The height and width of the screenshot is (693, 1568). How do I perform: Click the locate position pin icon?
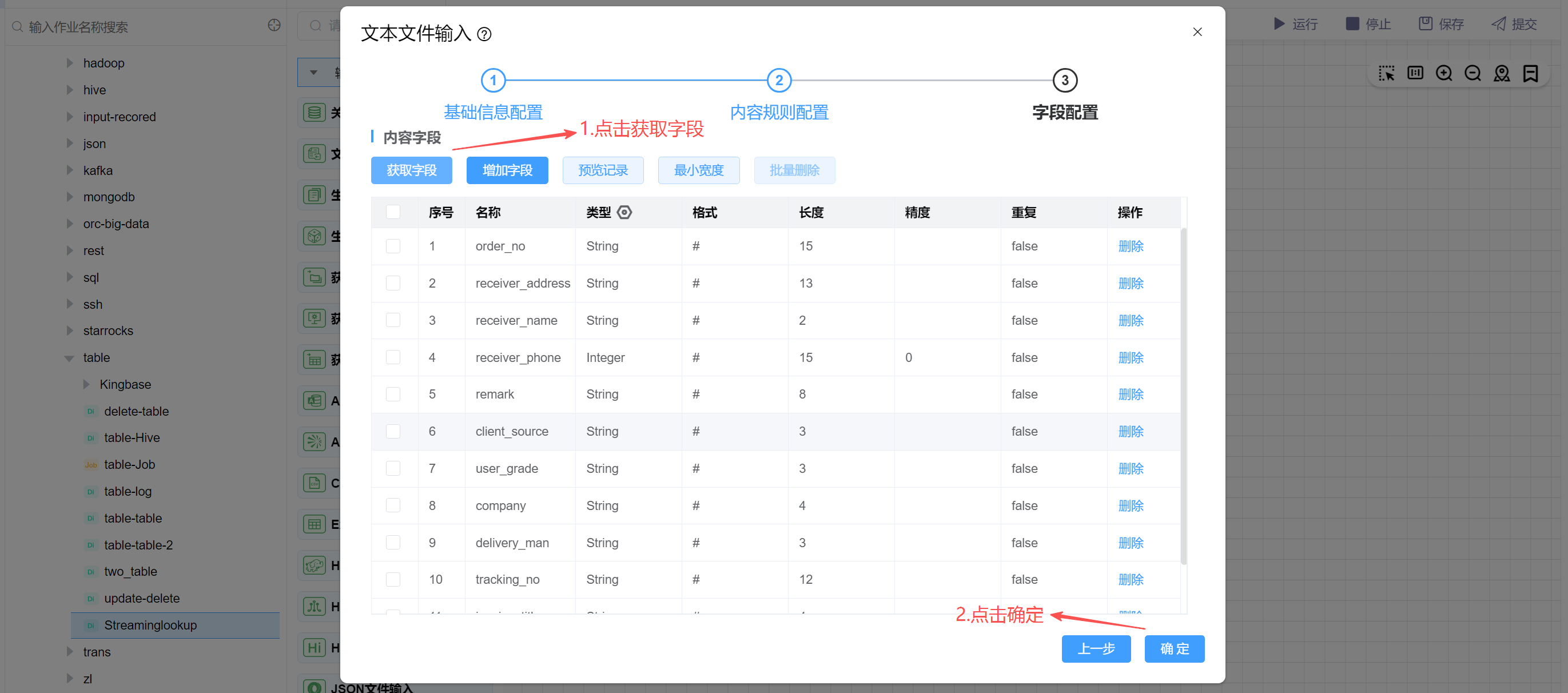click(x=1502, y=74)
